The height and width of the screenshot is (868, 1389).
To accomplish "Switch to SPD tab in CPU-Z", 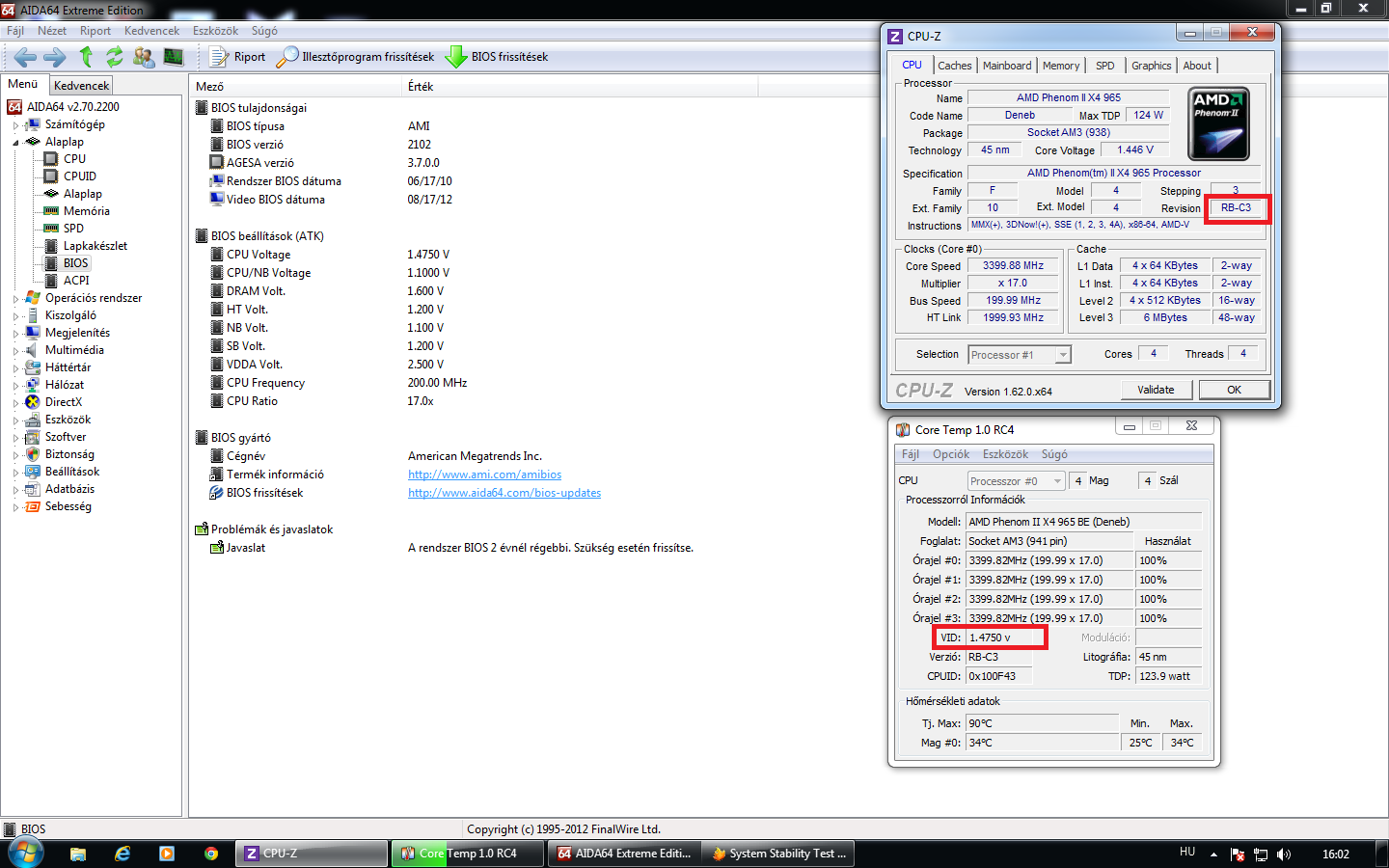I will [1105, 66].
